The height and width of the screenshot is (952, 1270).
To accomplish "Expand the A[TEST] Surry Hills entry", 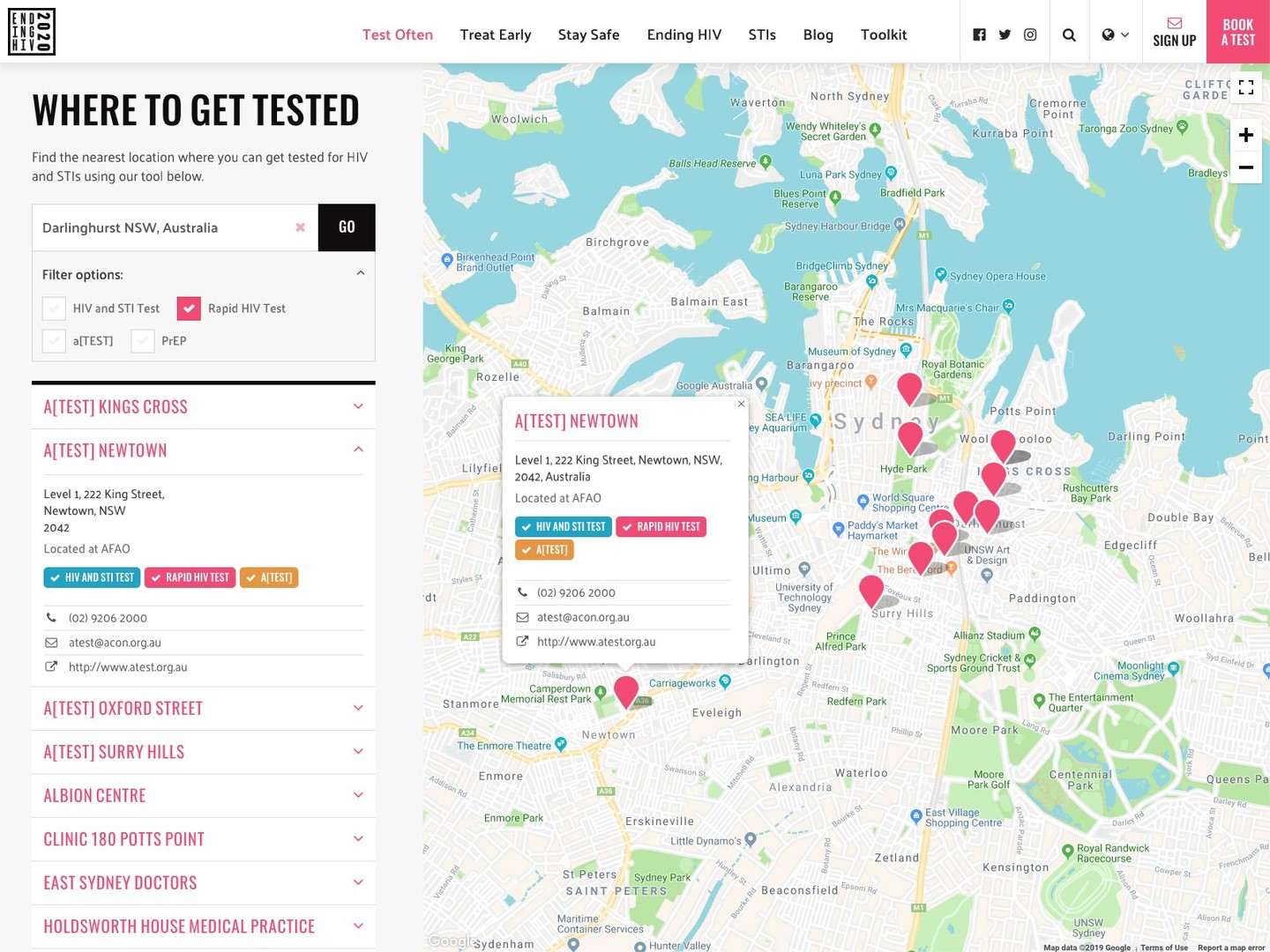I will tap(204, 752).
